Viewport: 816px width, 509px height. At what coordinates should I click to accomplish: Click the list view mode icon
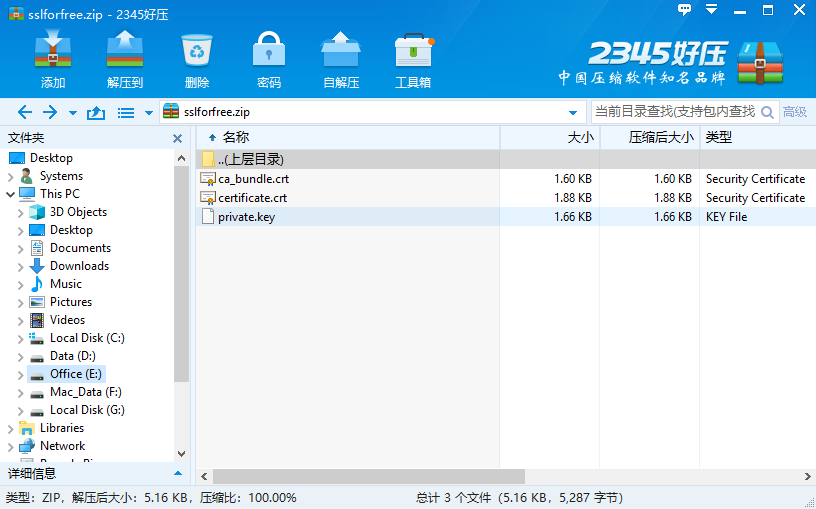(x=126, y=112)
